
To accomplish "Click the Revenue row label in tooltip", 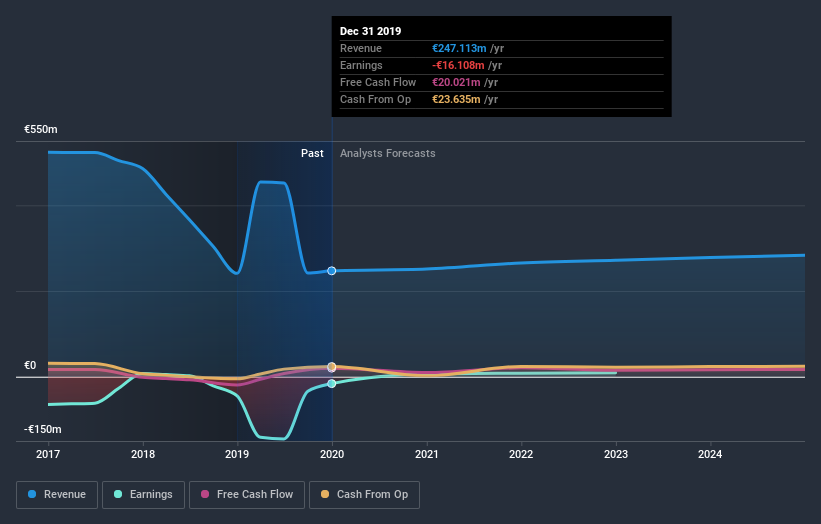I will pyautogui.click(x=361, y=48).
